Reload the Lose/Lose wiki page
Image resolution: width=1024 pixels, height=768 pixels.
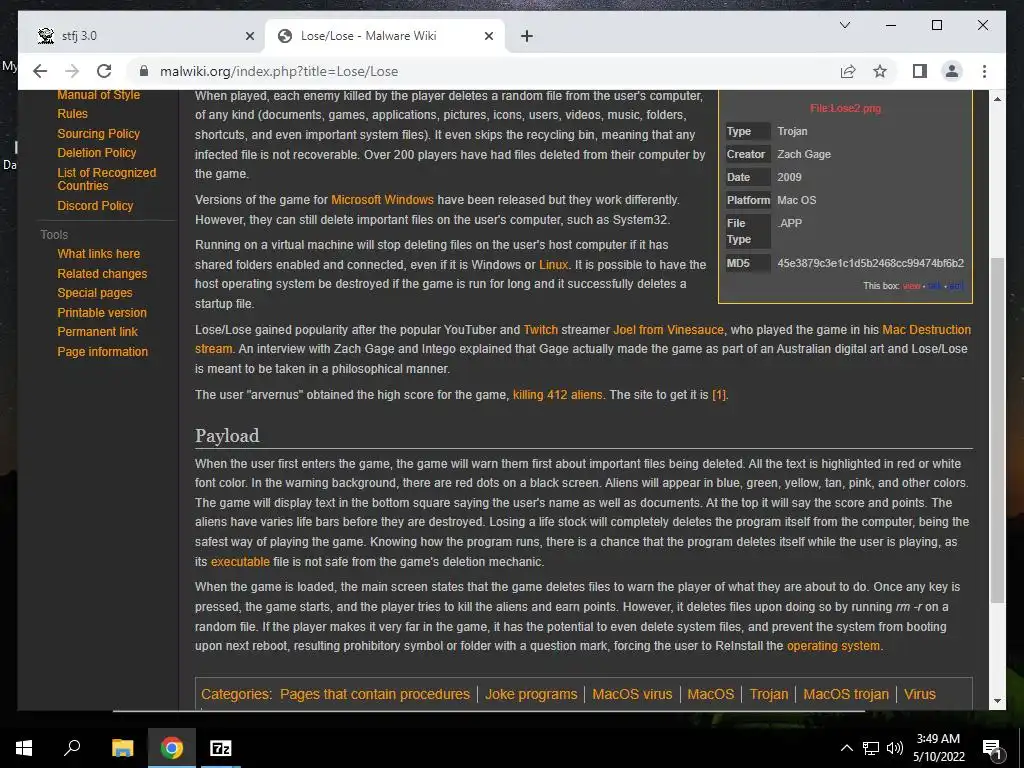coord(104,71)
